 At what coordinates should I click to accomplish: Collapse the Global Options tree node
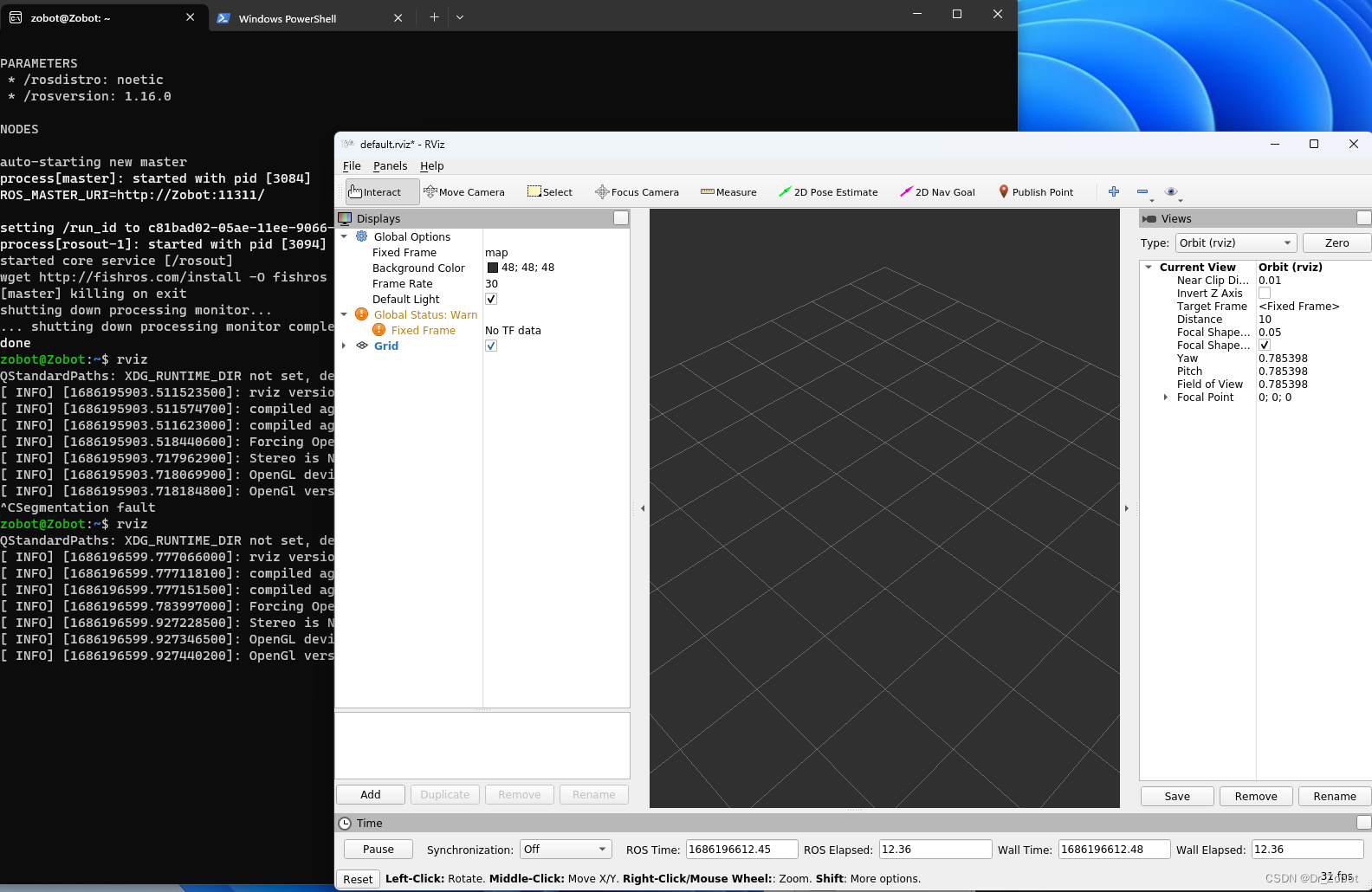pyautogui.click(x=344, y=236)
